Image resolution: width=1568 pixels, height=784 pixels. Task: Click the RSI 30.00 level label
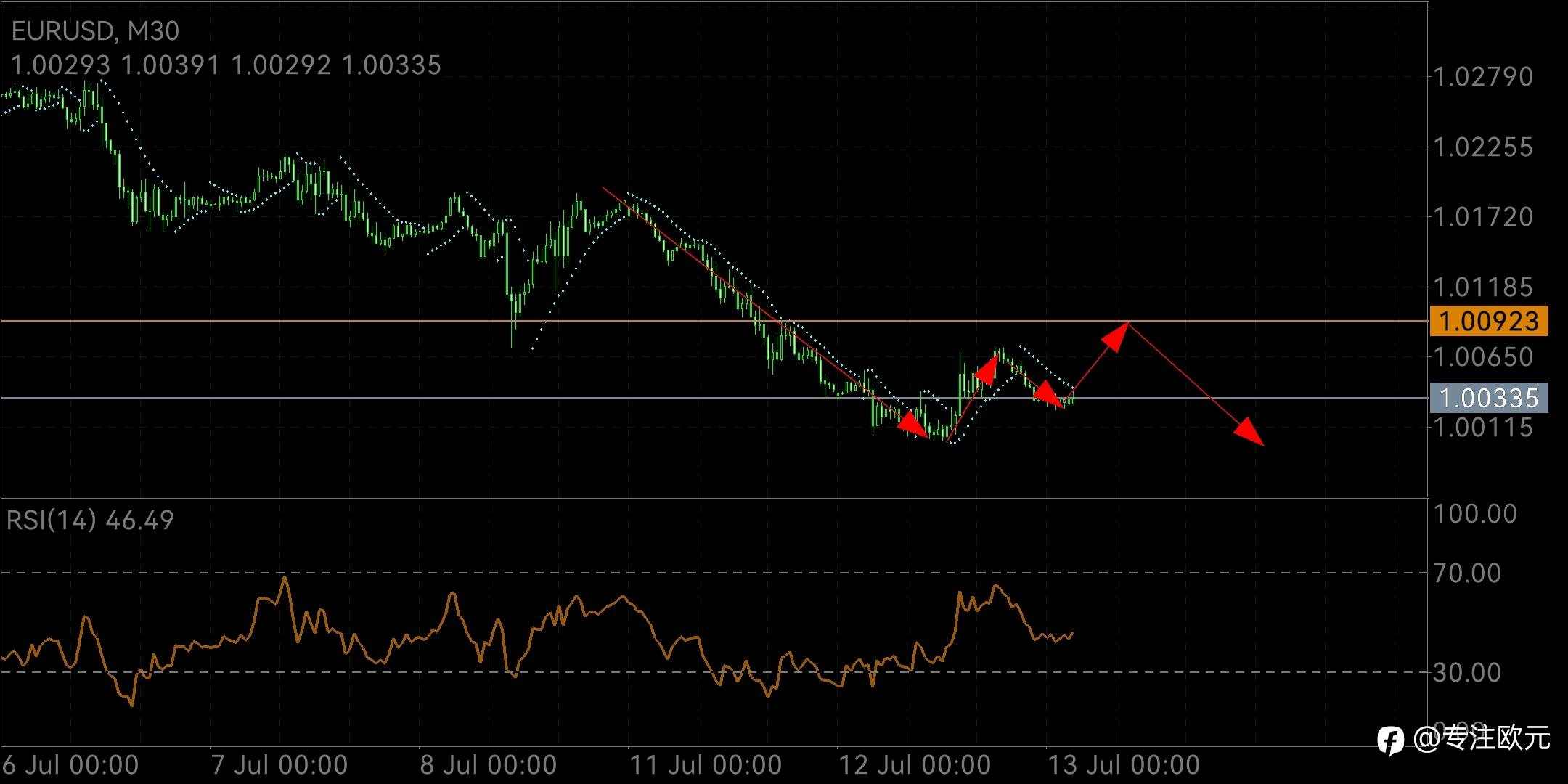1466,673
